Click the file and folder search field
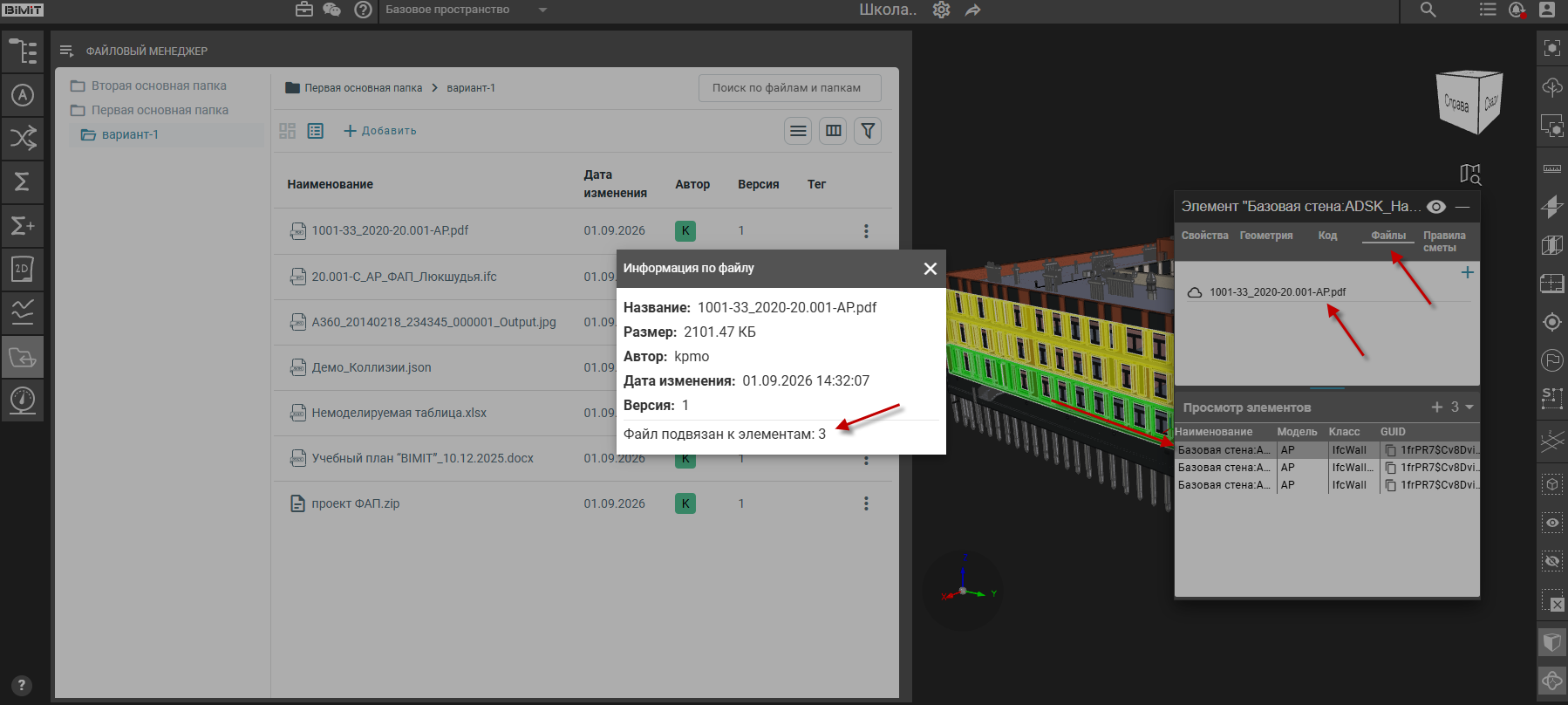Screen dimensions: 1568x705 pos(789,88)
